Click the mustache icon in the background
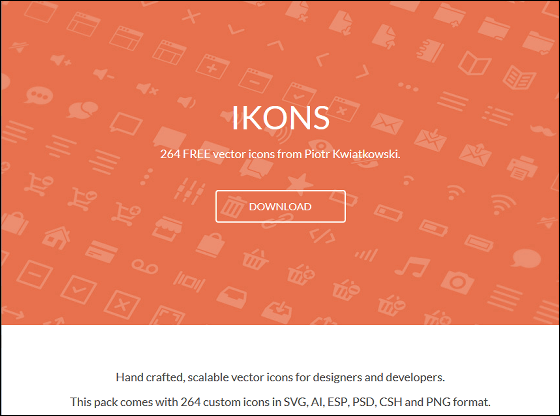This screenshot has height=416, width=560. (x=542, y=129)
